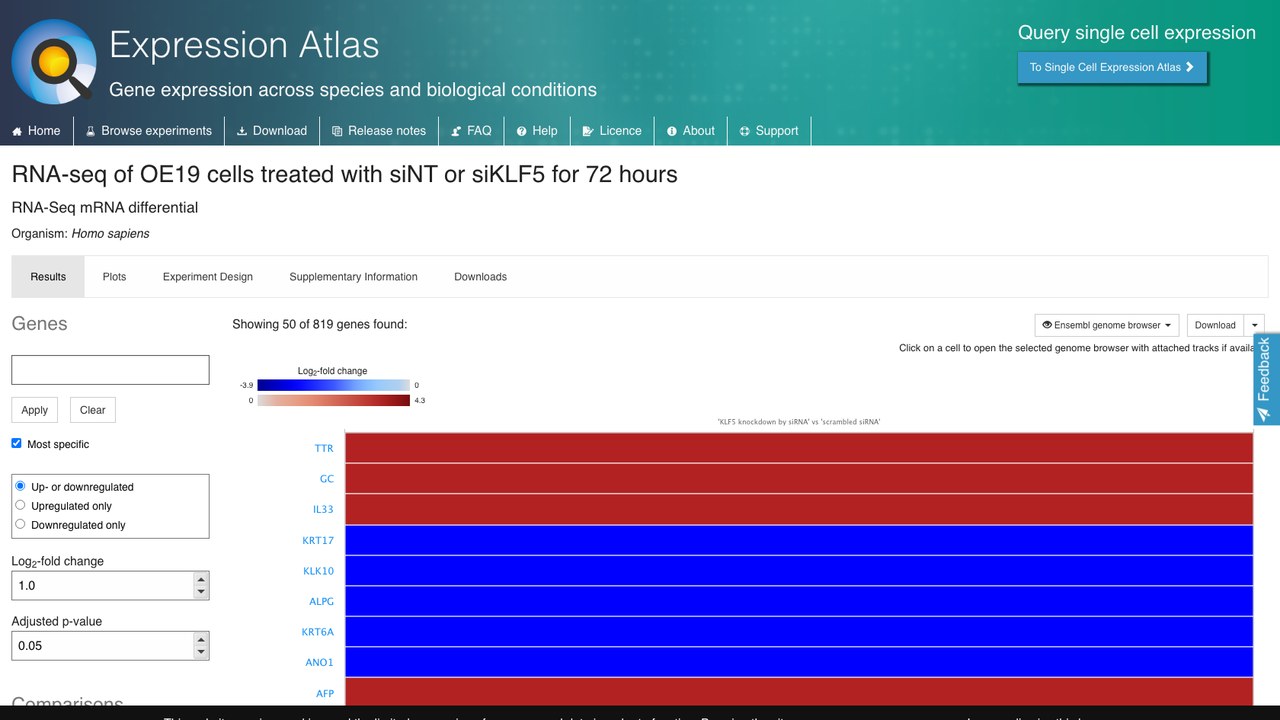Click the KLK10 heatmap cell
Viewport: 1280px width, 720px height.
[x=799, y=571]
